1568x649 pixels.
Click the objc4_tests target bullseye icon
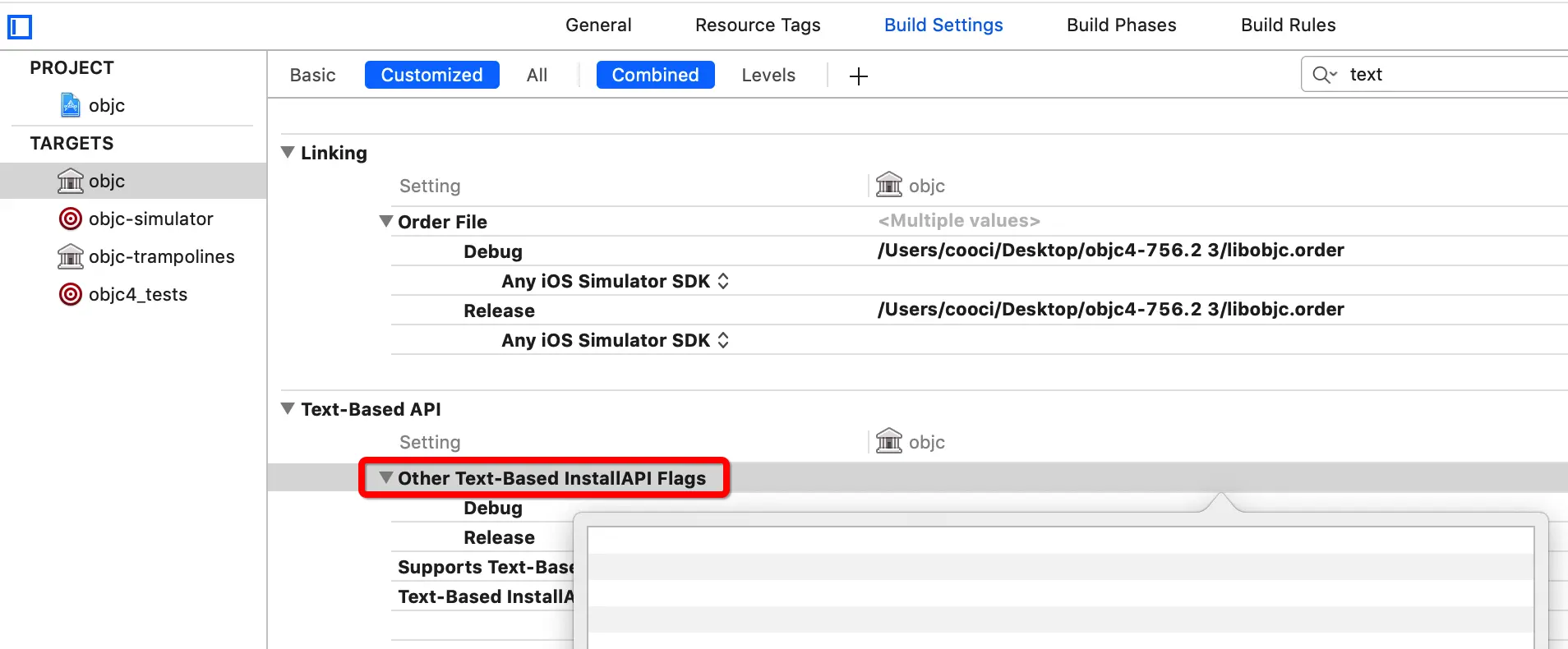71,294
